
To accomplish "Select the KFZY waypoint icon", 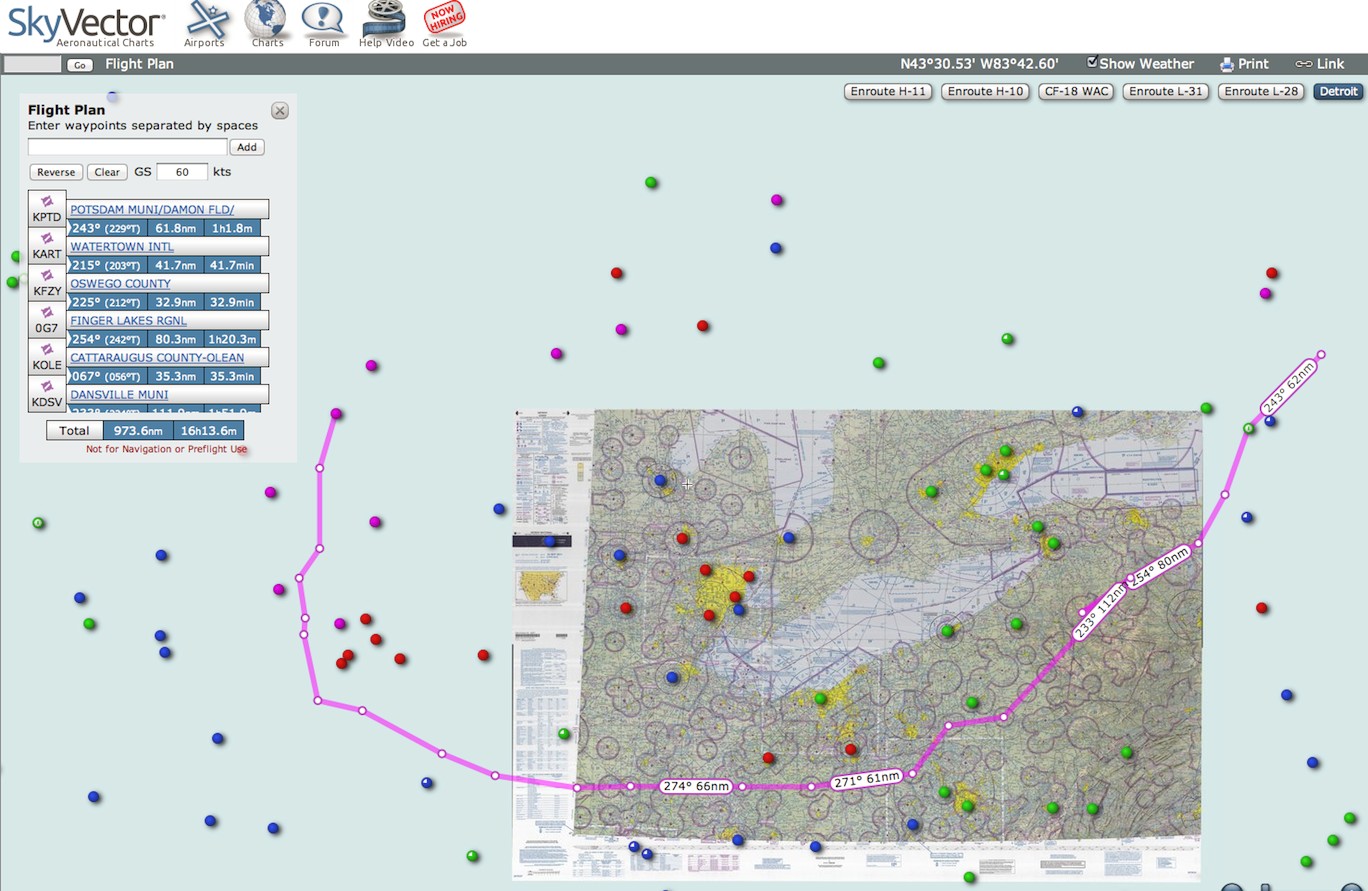I will (x=47, y=283).
